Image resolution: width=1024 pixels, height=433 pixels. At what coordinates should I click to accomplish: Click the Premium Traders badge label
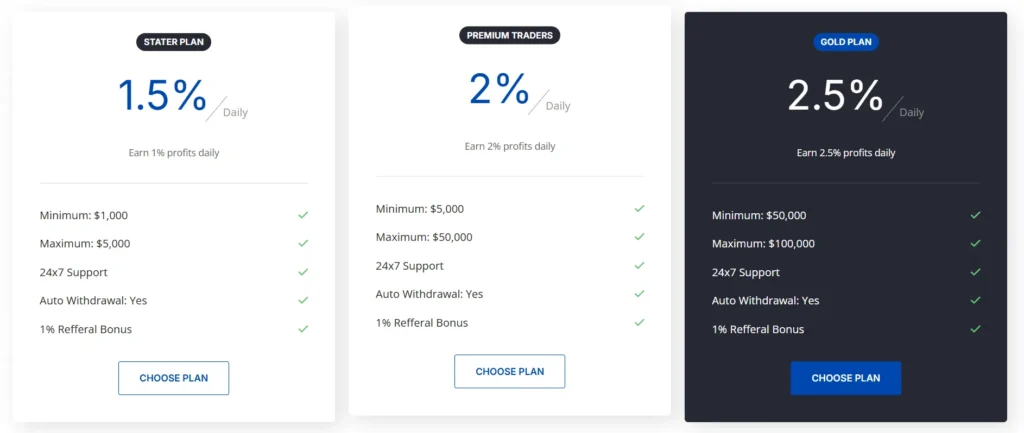pyautogui.click(x=510, y=35)
